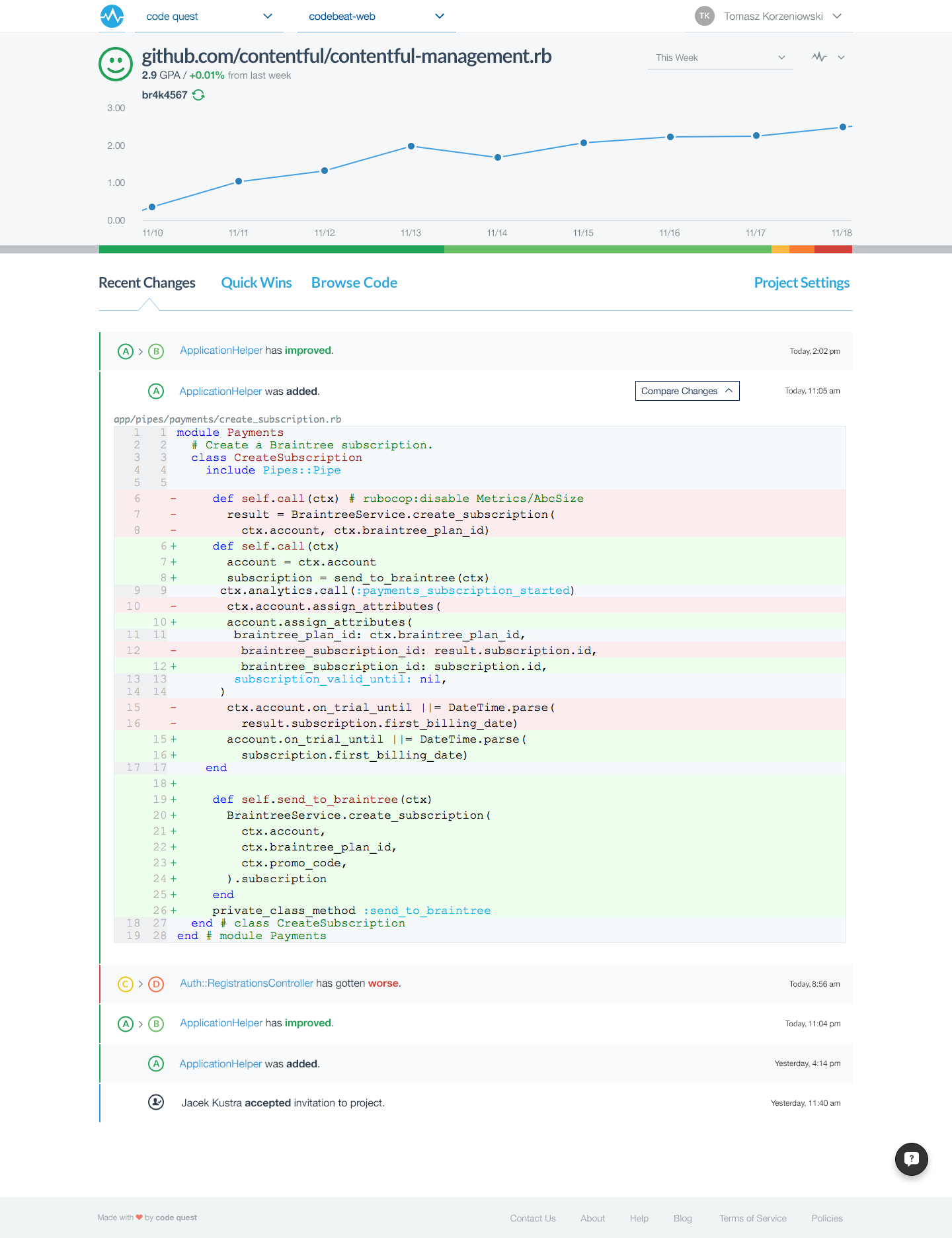Open the code quest organization dropdown
The width and height of the screenshot is (952, 1238).
pyautogui.click(x=209, y=17)
